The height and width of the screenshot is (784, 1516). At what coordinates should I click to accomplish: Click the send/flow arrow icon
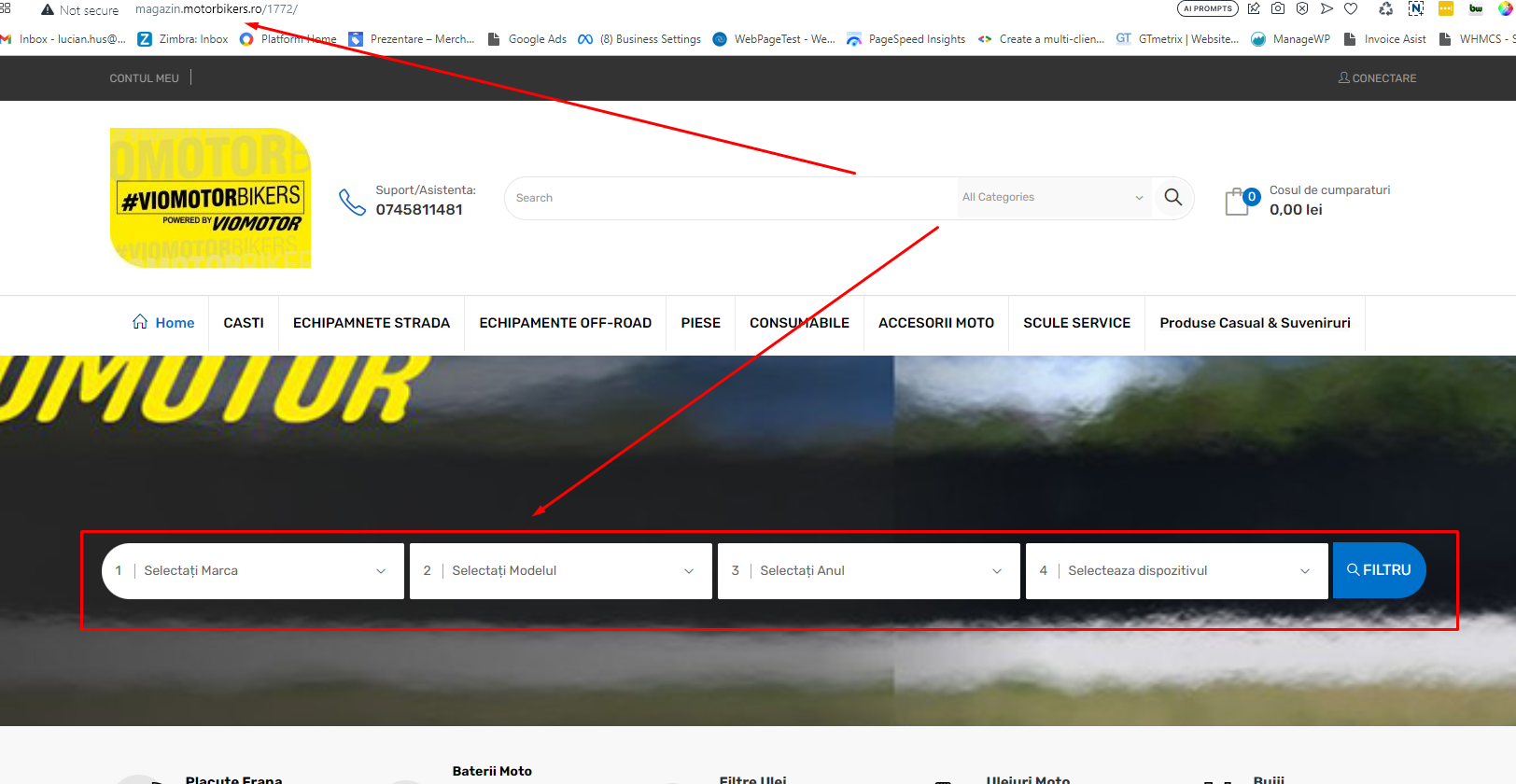tap(1326, 8)
